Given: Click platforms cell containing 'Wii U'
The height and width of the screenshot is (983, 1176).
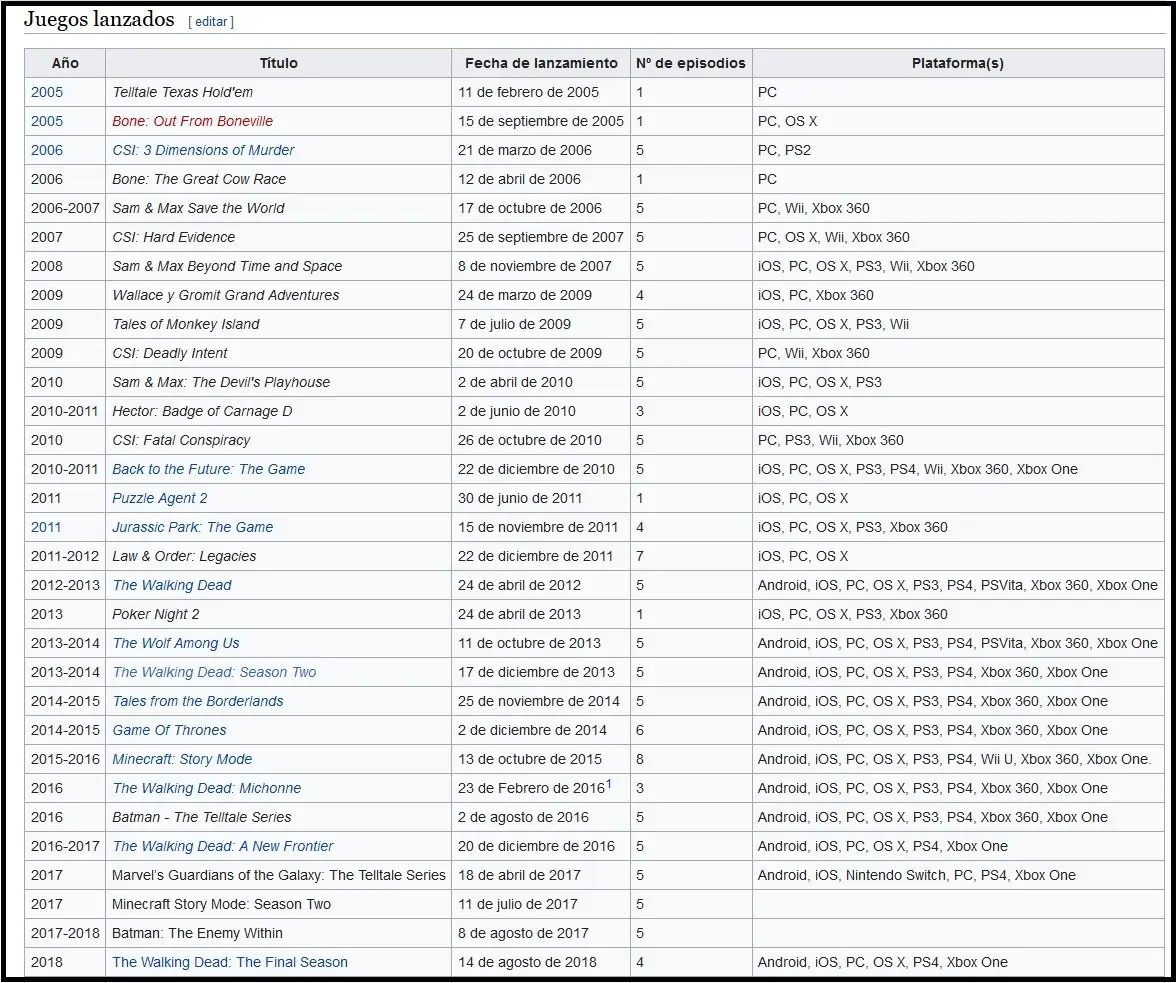Looking at the screenshot, I should (x=958, y=760).
